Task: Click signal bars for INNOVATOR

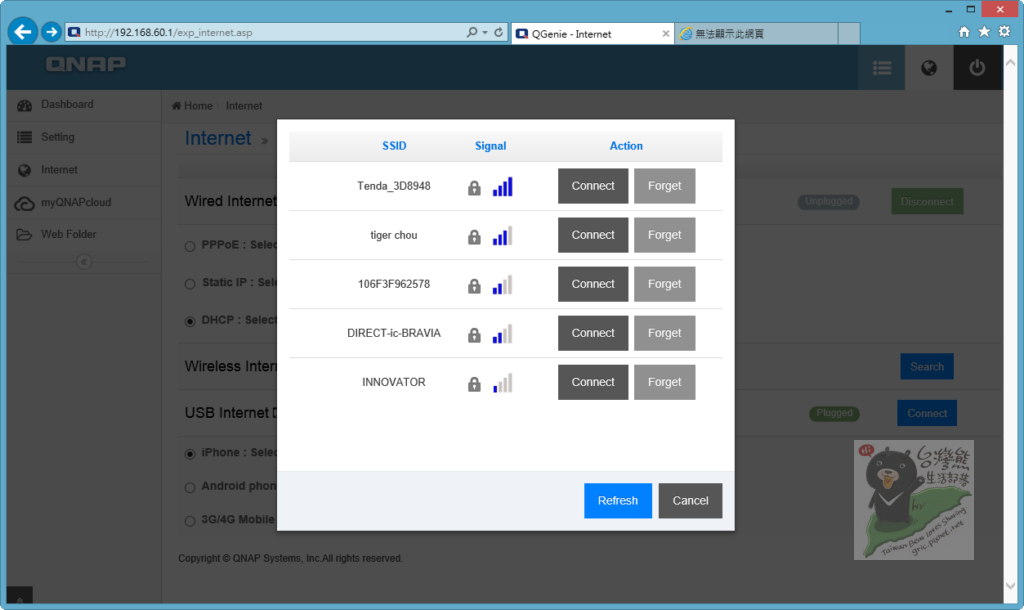Action: 503,383
